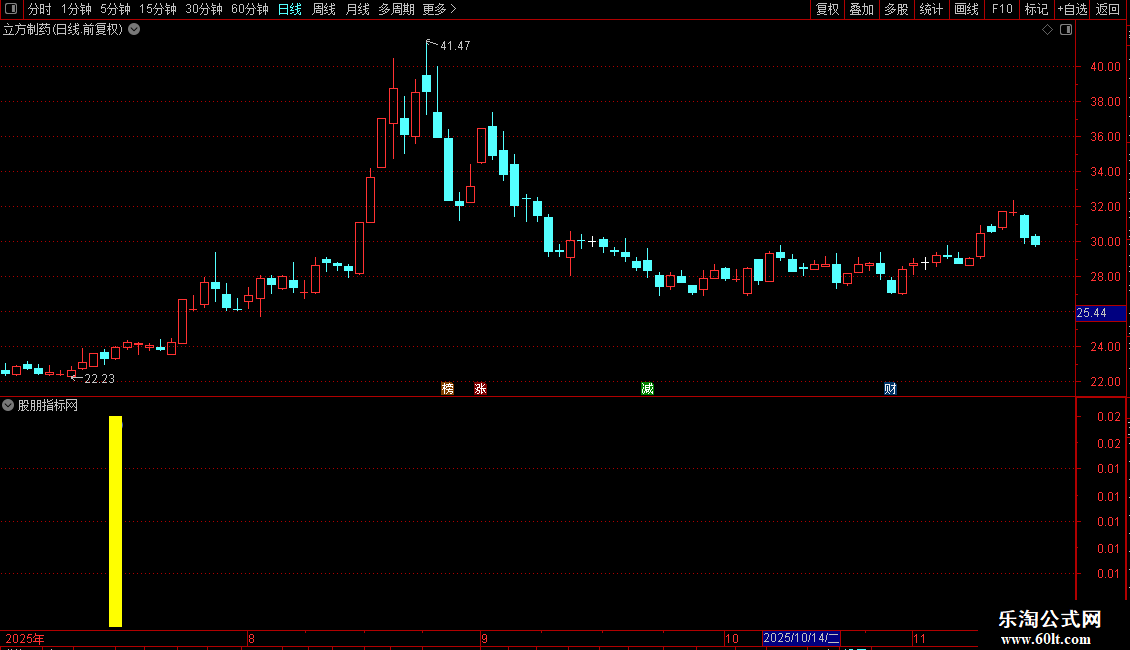Click the 财 event marker
Image resolution: width=1130 pixels, height=650 pixels.
890,388
